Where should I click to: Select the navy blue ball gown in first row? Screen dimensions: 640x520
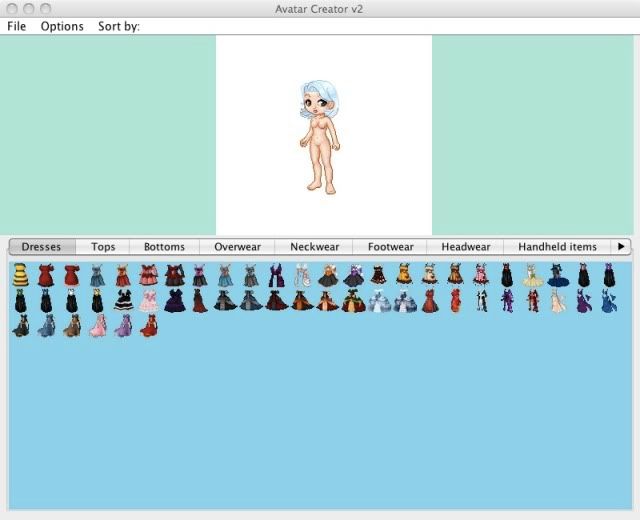(x=558, y=275)
